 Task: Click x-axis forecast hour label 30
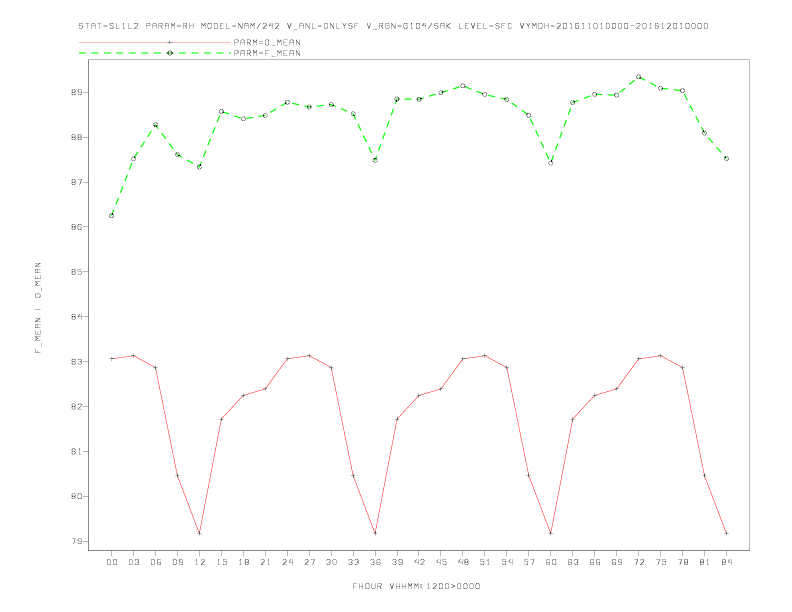coord(331,562)
